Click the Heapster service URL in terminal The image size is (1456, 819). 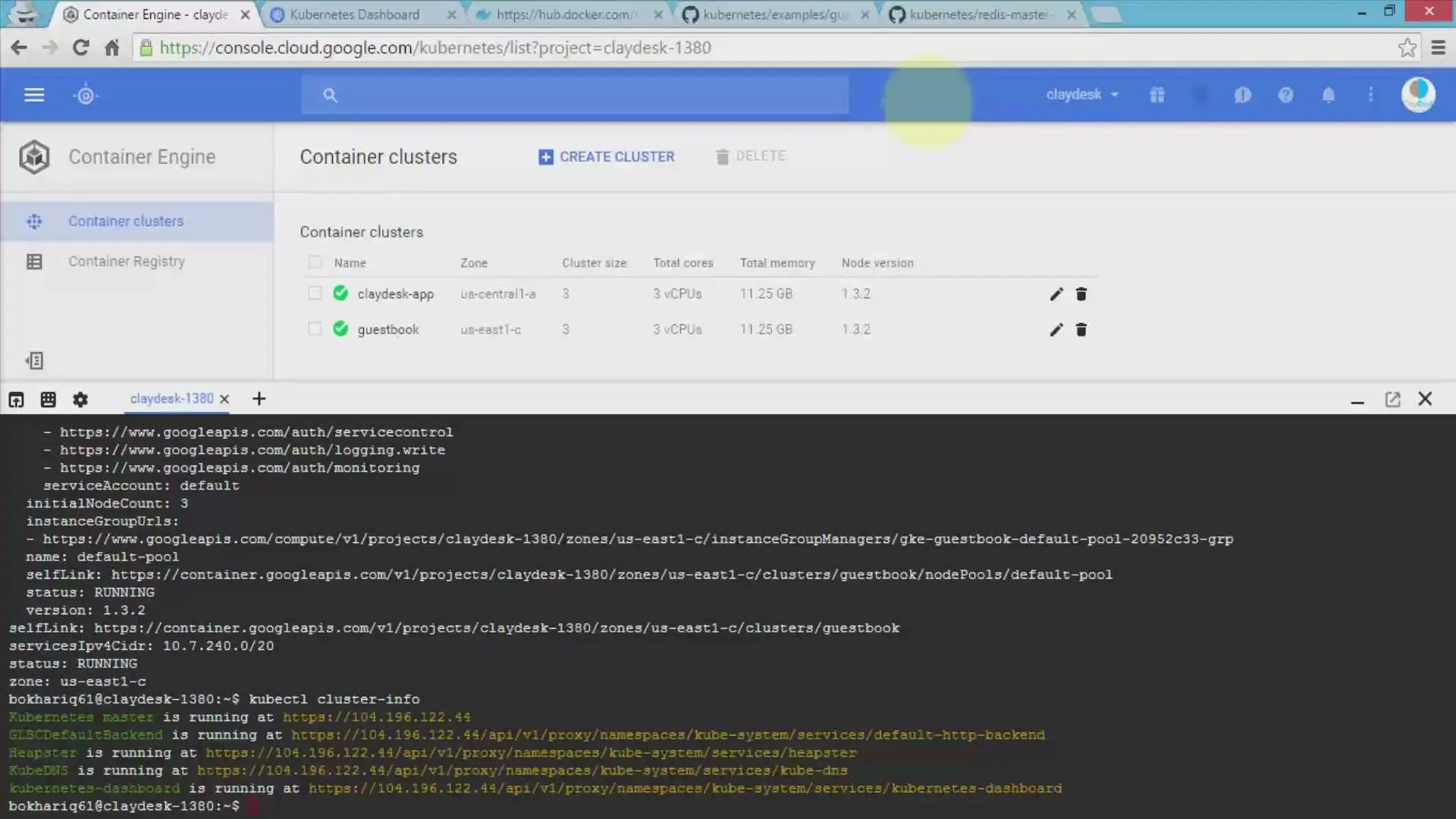(531, 752)
